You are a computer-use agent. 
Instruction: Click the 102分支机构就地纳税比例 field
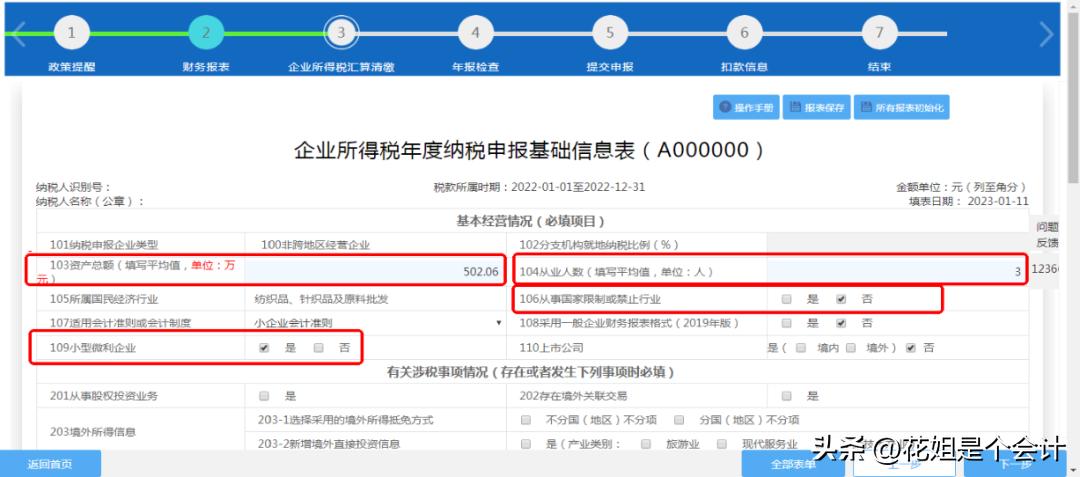(x=897, y=245)
